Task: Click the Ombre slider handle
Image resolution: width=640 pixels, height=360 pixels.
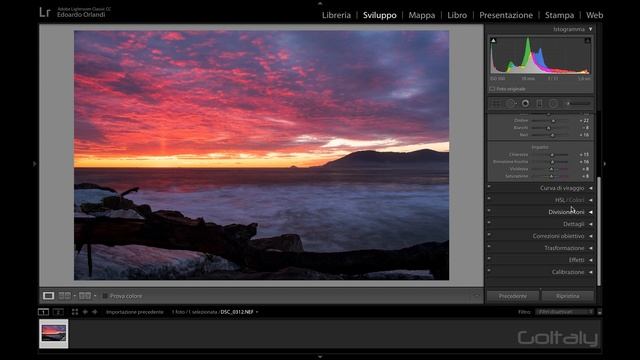Action: (x=553, y=121)
